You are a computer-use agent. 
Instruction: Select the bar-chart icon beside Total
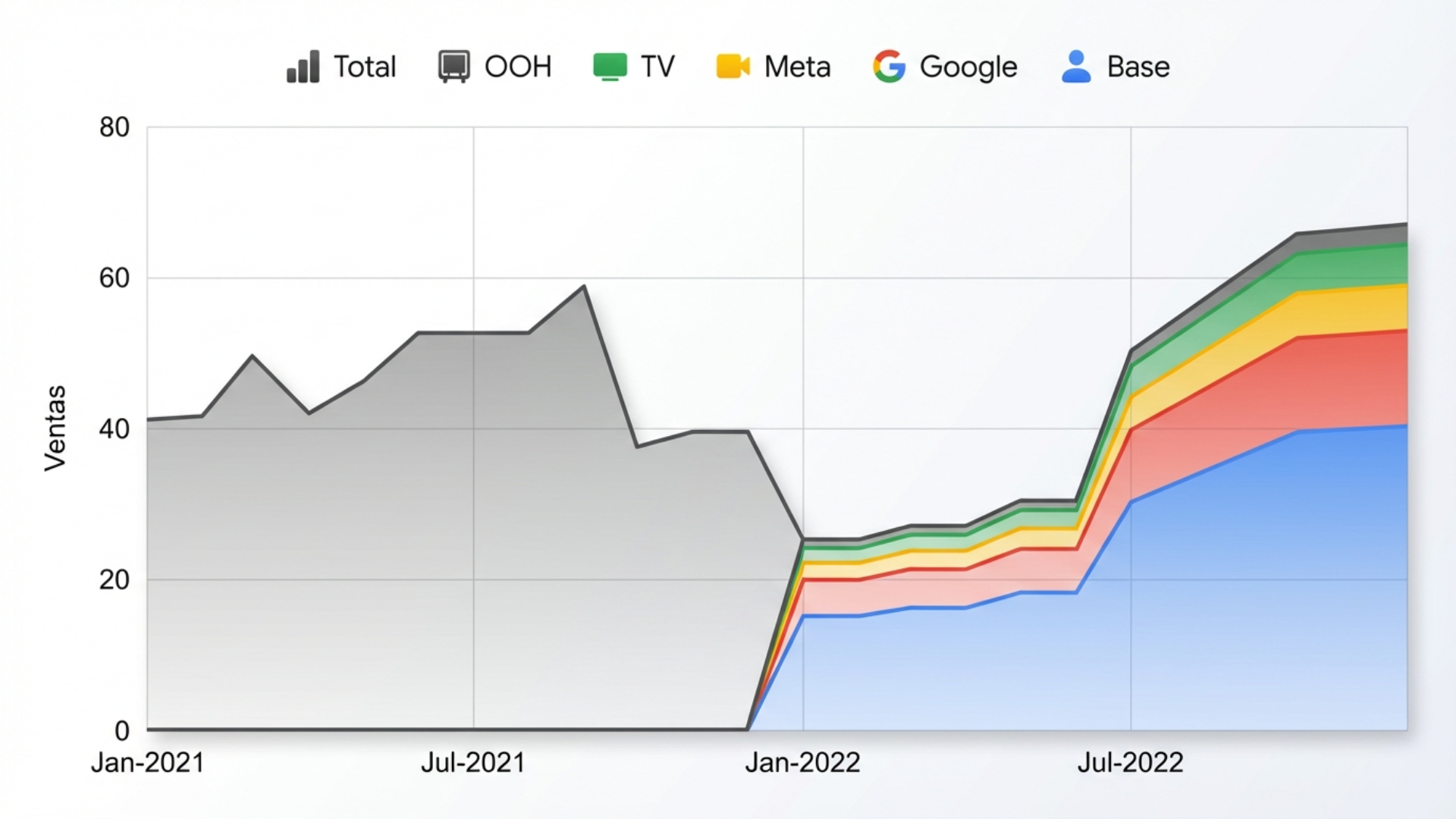coord(302,67)
